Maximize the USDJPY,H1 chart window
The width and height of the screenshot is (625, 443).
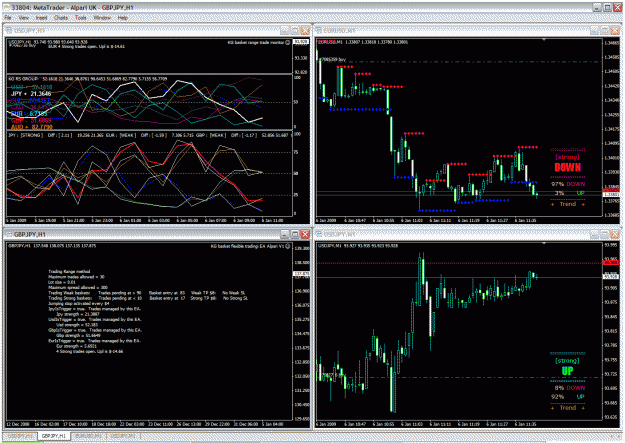coord(295,31)
